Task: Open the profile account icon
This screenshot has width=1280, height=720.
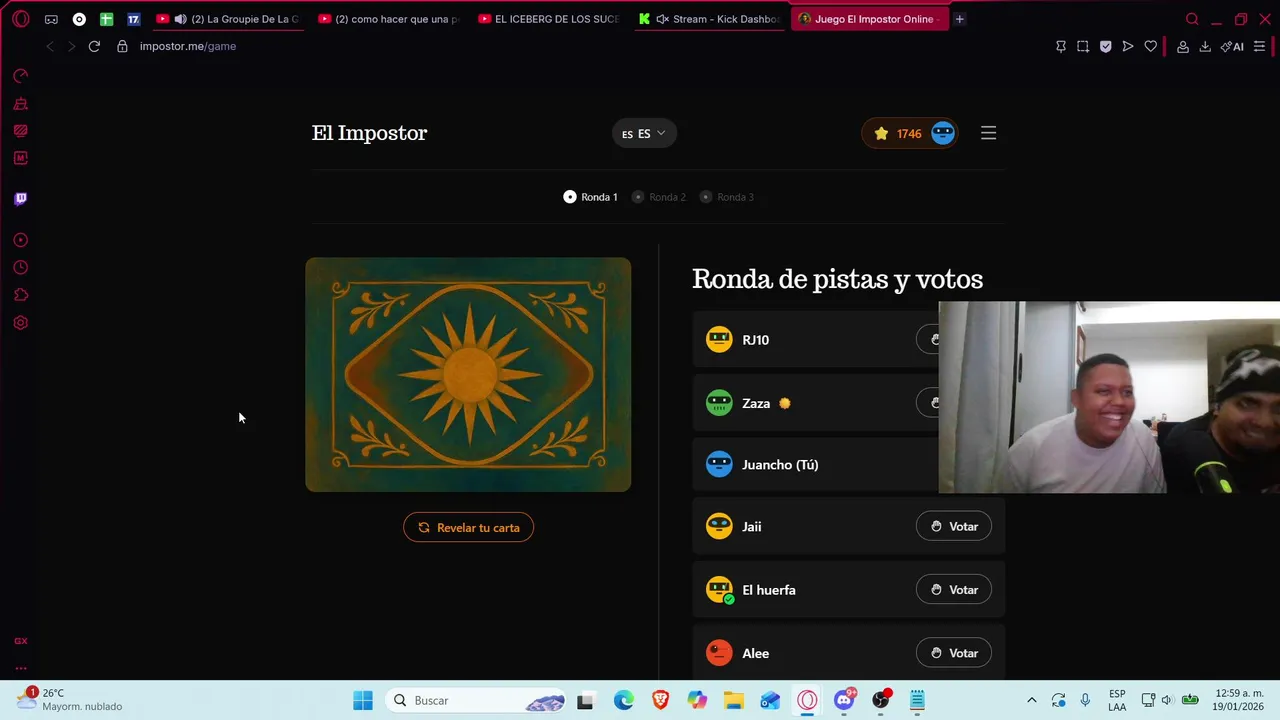Action: pyautogui.click(x=1183, y=46)
